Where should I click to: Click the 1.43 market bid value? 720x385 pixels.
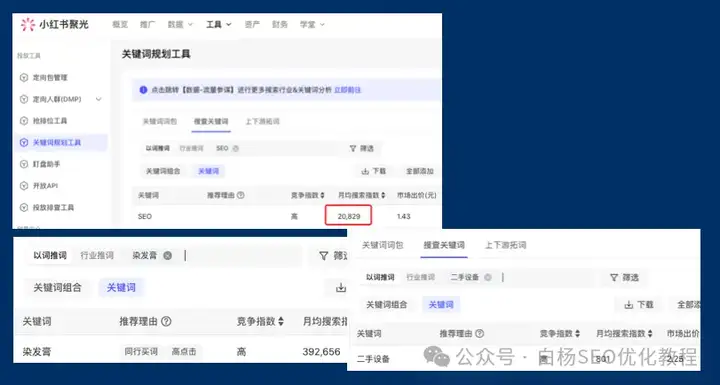(x=404, y=216)
